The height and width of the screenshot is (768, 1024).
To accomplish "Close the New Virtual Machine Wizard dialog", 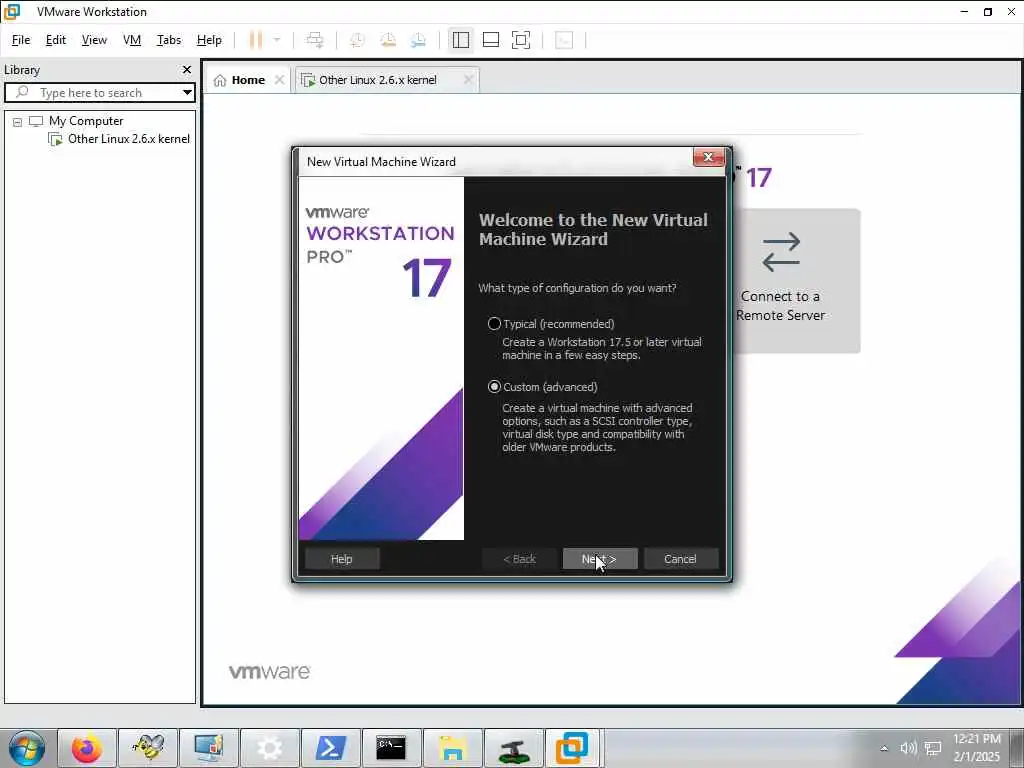I will click(x=709, y=157).
